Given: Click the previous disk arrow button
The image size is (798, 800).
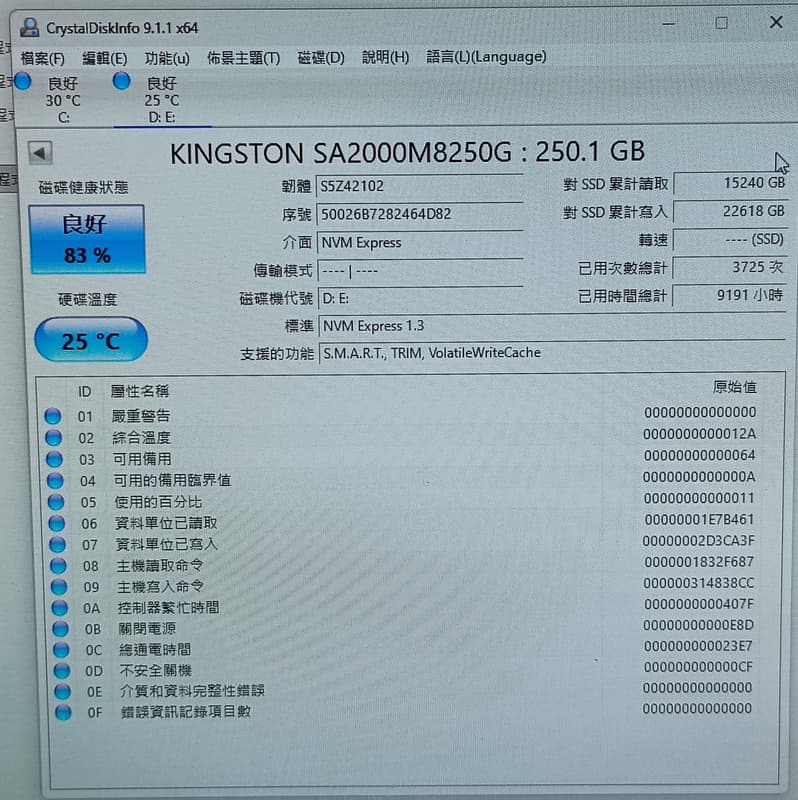Looking at the screenshot, I should (40, 153).
